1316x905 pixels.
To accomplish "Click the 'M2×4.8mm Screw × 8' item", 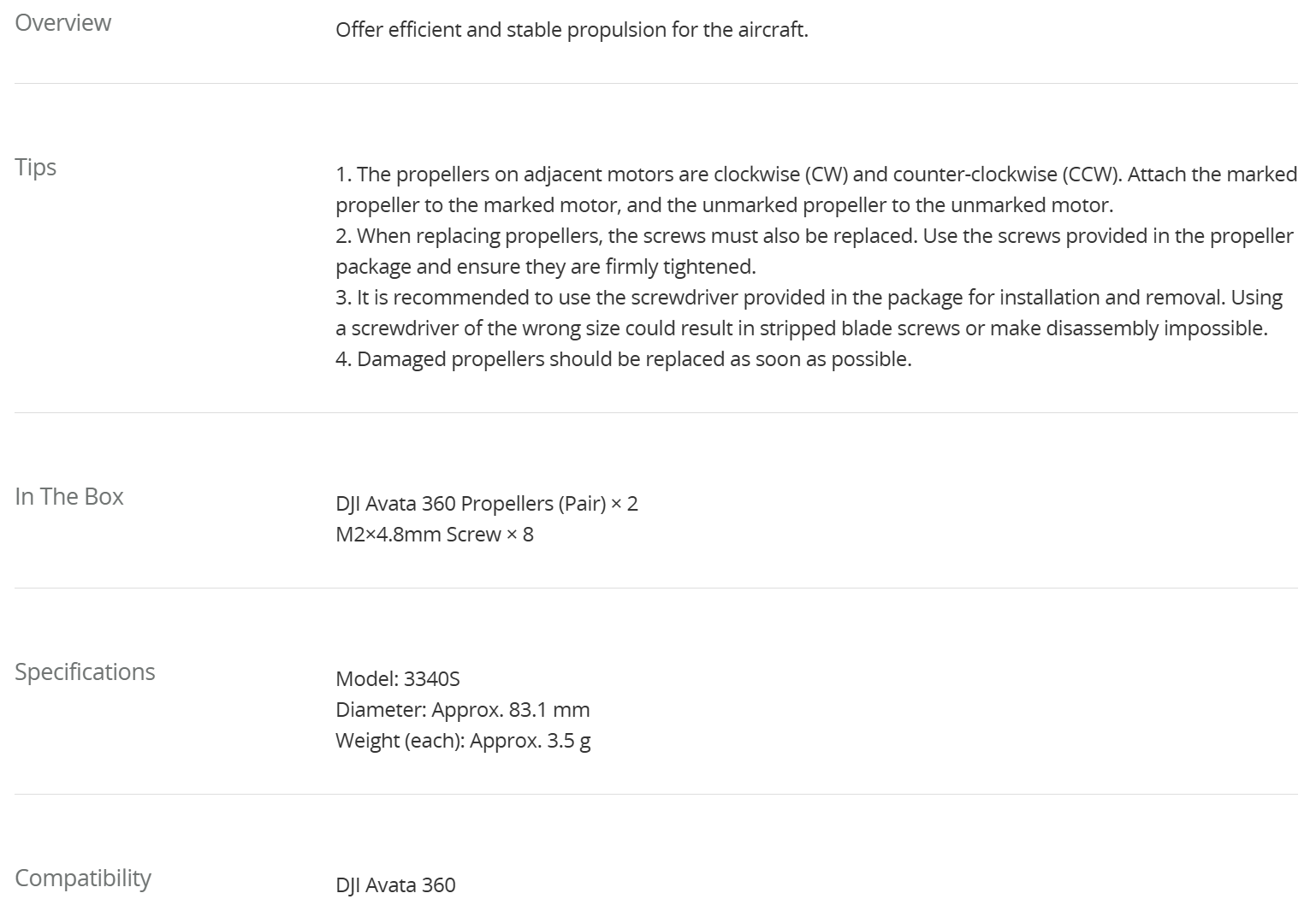I will [434, 535].
